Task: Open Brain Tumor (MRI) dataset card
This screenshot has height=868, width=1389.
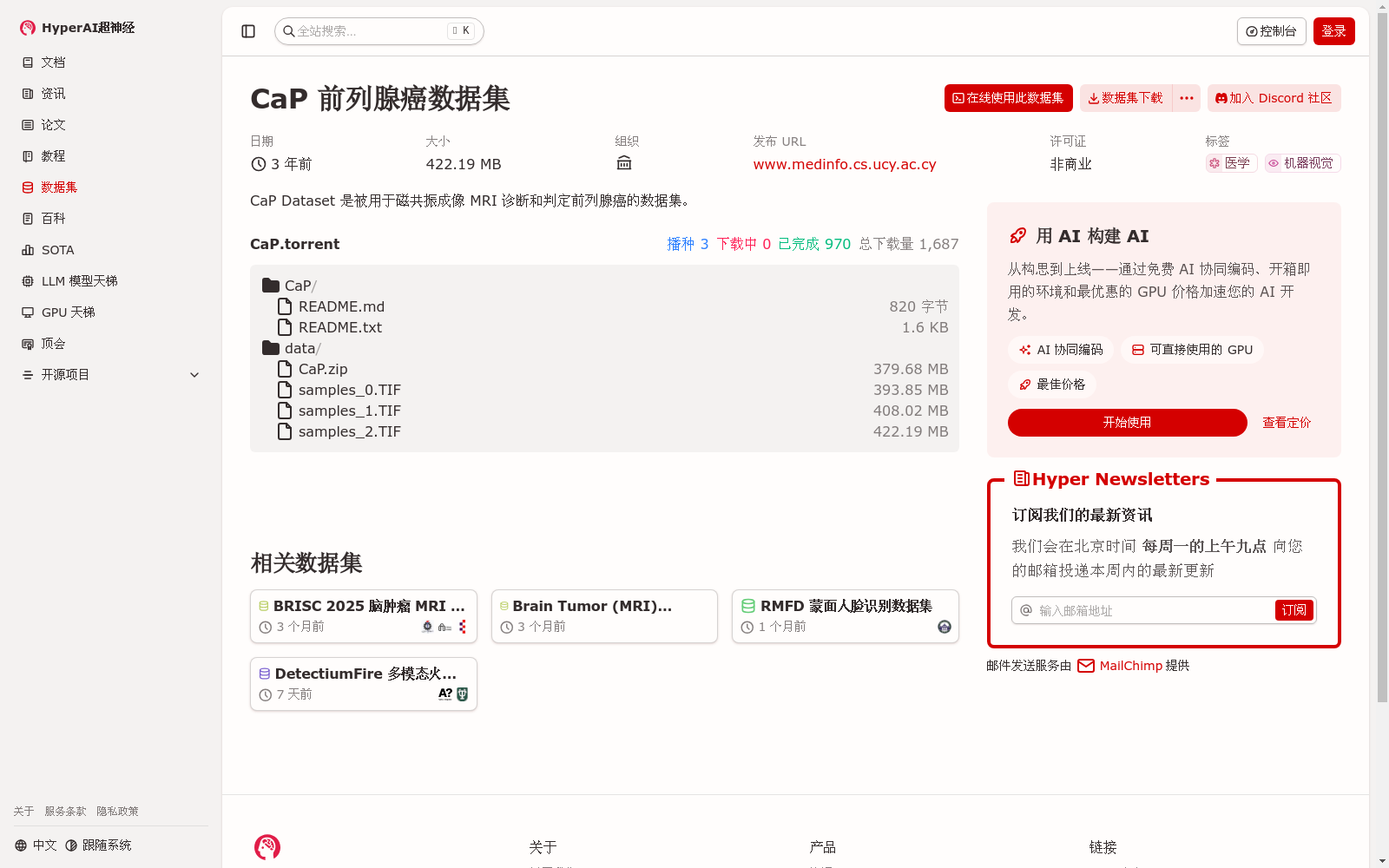Action: coord(604,616)
